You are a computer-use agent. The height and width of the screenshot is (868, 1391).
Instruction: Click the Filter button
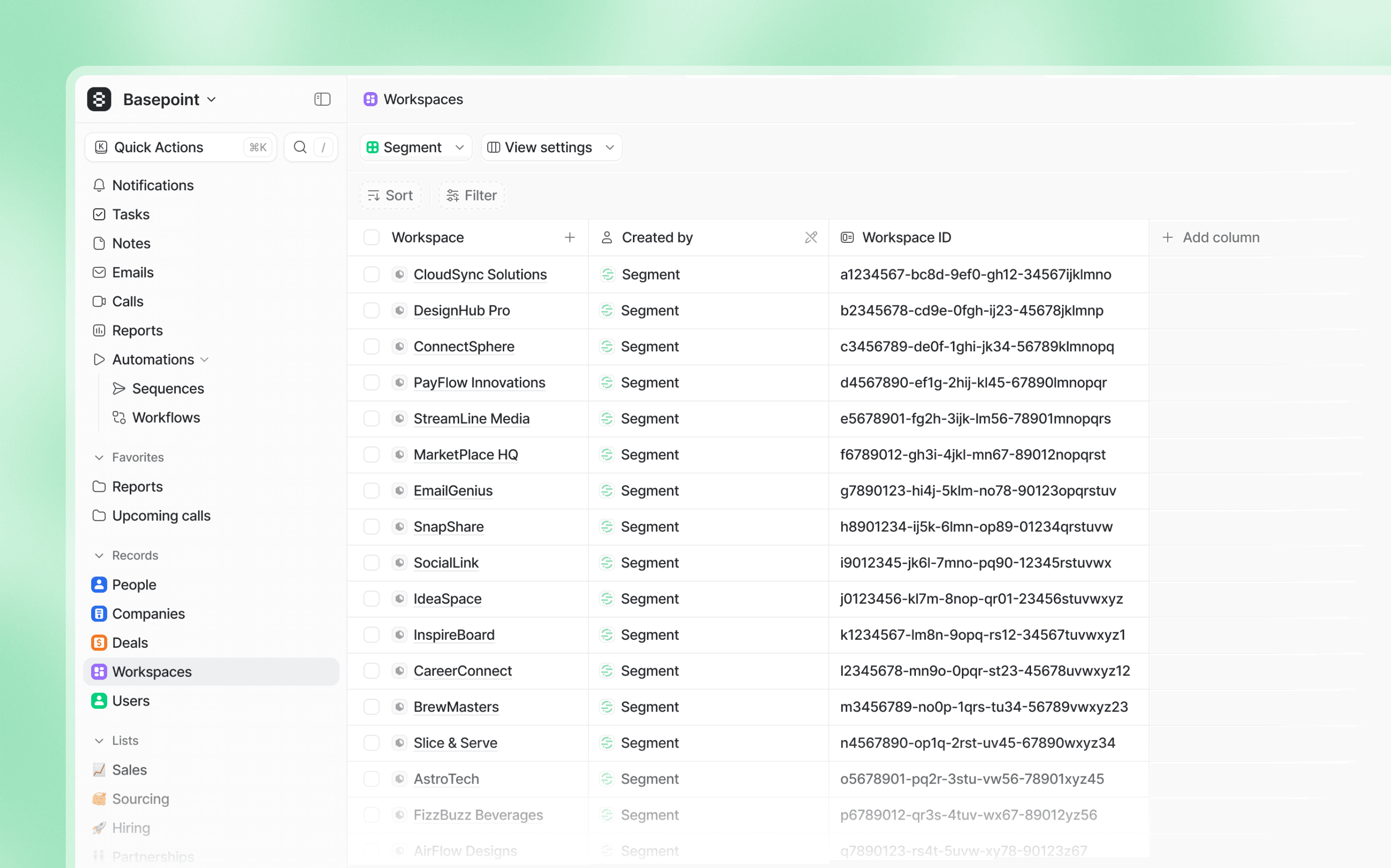(x=471, y=195)
